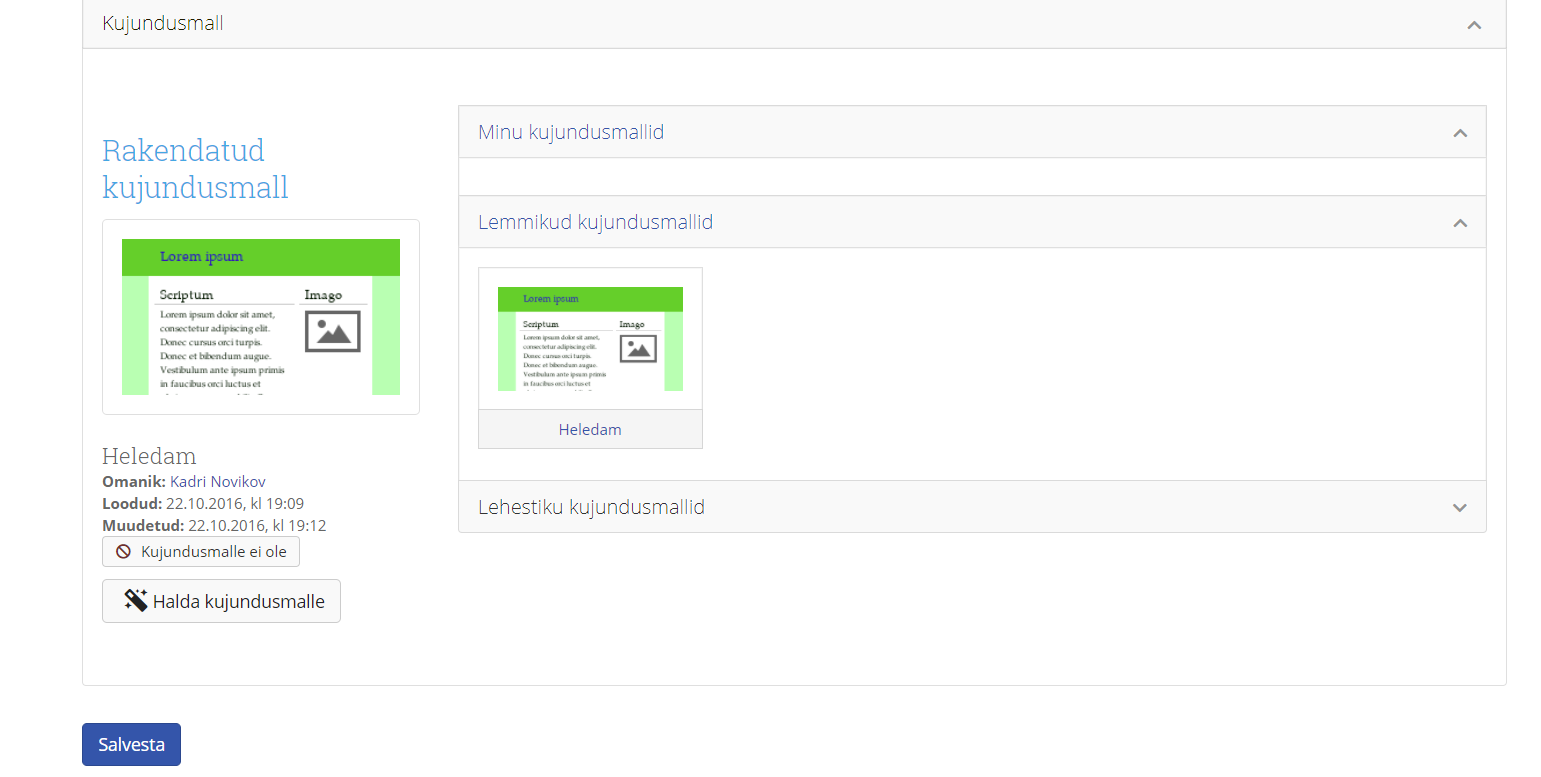Click the magic wand icon
This screenshot has height=777, width=1541.
[135, 600]
